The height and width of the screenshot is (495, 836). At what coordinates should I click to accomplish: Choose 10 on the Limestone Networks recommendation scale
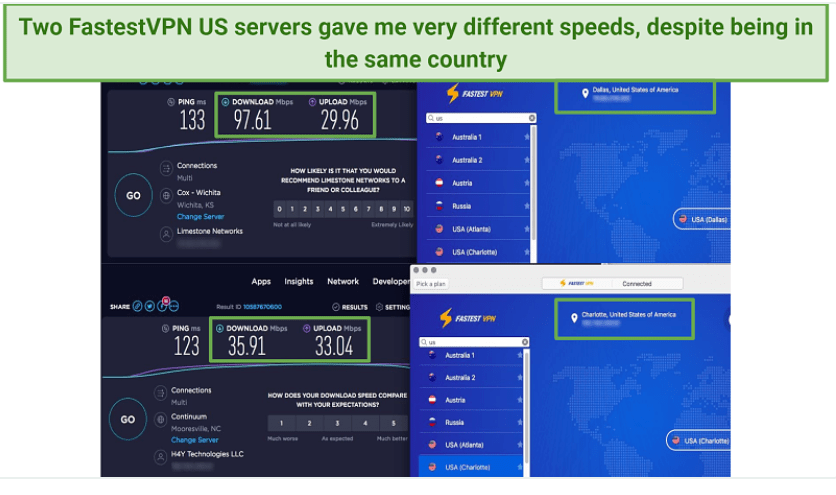click(407, 209)
